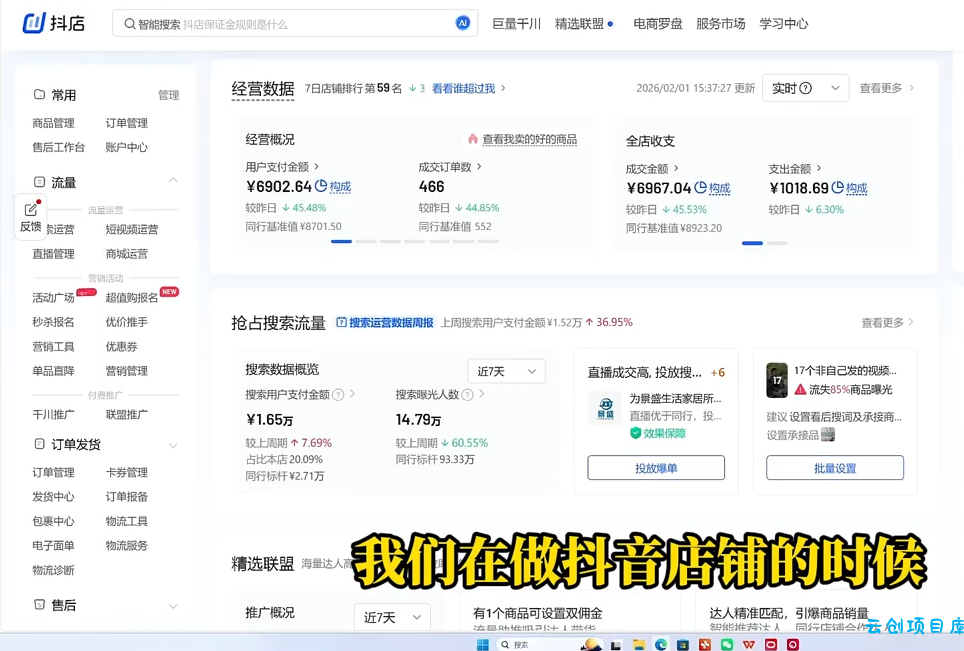964x651 pixels.
Task: Click the 投放爆单 button
Action: point(656,468)
